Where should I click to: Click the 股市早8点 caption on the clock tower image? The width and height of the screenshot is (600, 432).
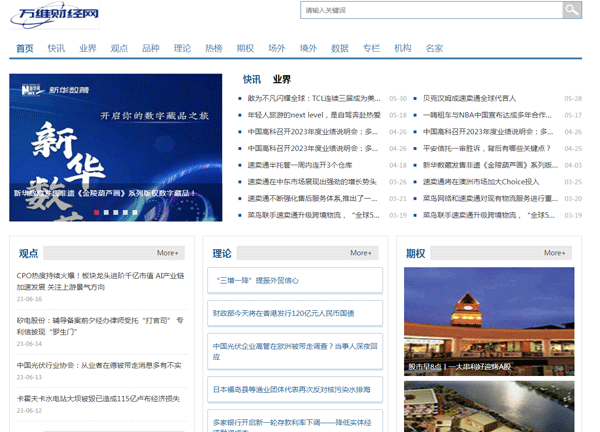tap(459, 367)
